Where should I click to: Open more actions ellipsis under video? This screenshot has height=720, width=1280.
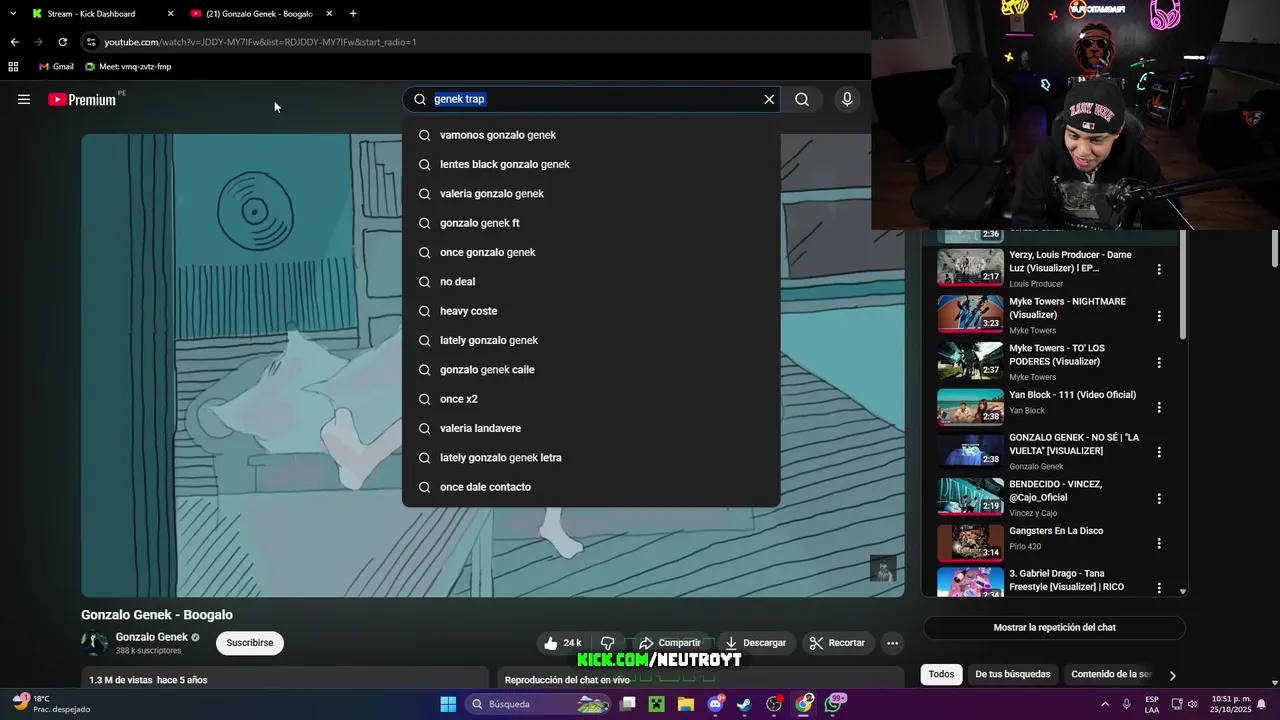893,643
